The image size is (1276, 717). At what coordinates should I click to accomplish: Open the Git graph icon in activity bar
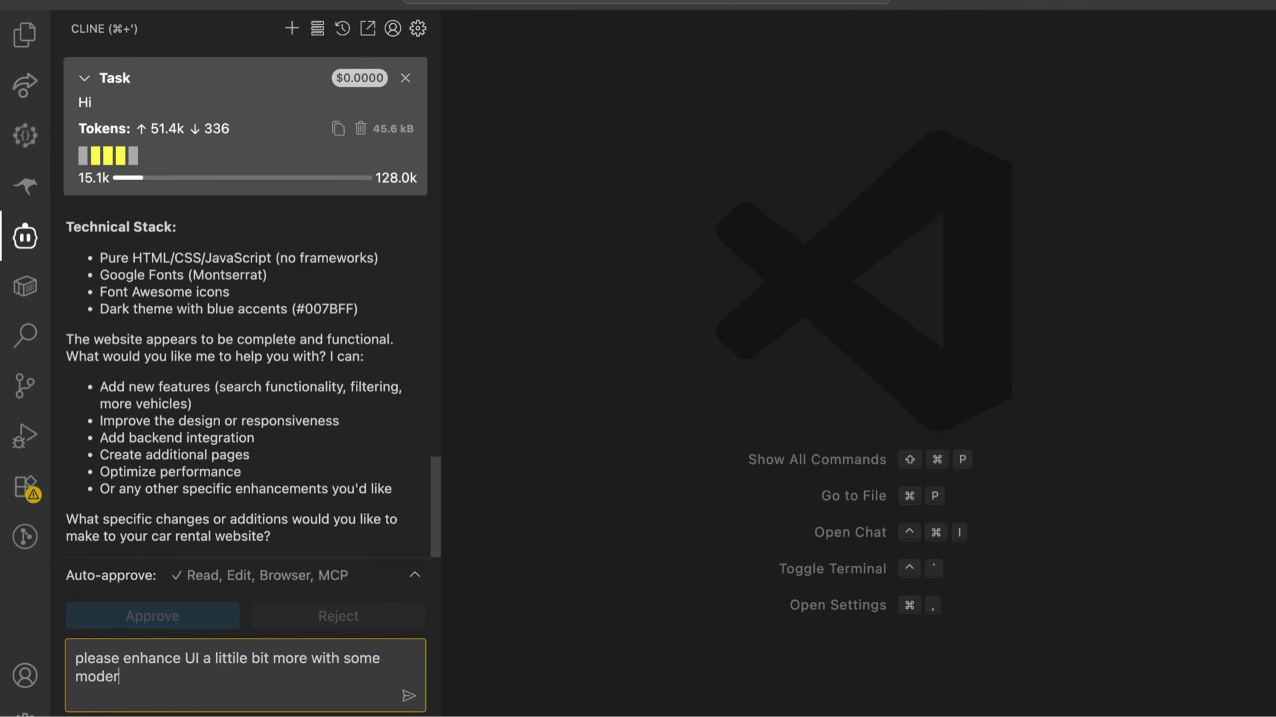pyautogui.click(x=25, y=537)
